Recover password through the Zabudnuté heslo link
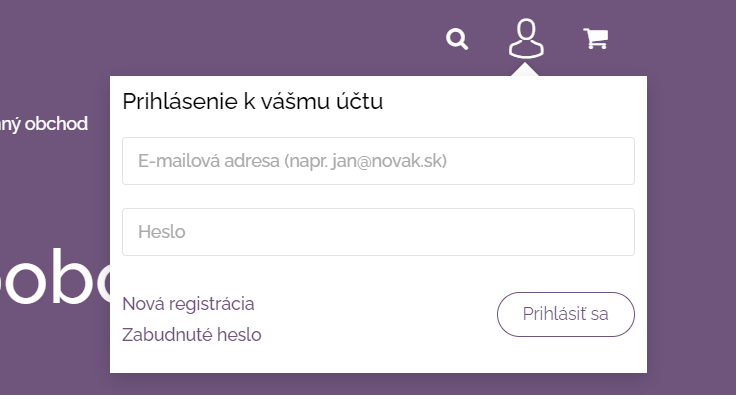This screenshot has width=736, height=395. click(x=192, y=335)
